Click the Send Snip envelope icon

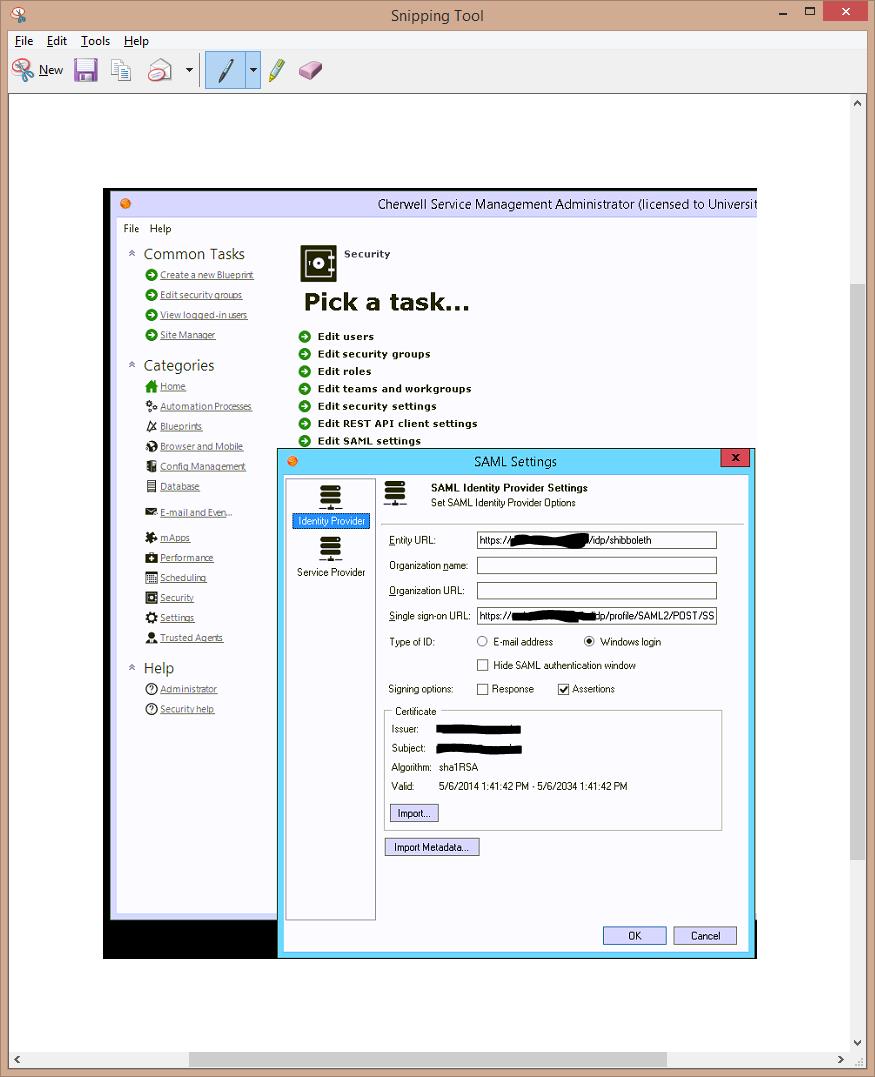tap(160, 70)
